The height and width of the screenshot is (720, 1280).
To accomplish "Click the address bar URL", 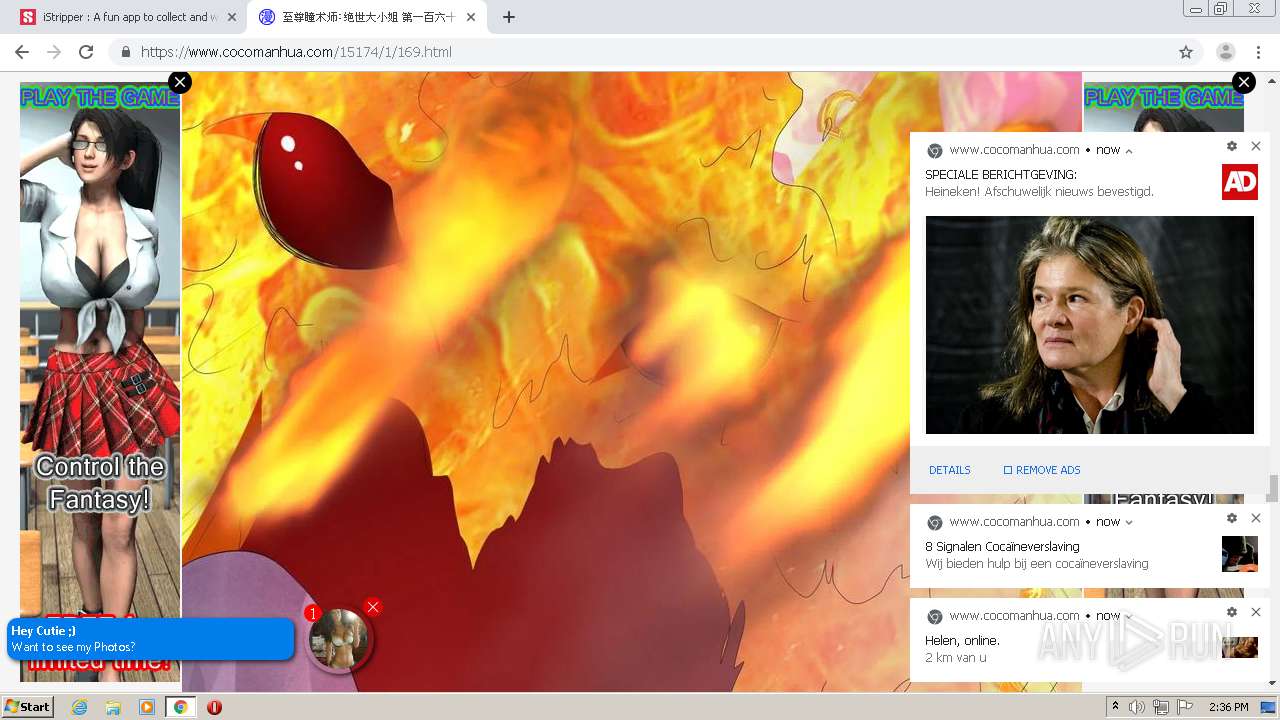I will (296, 52).
